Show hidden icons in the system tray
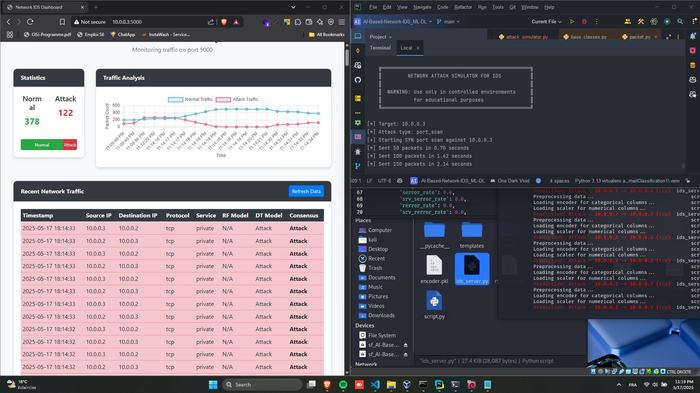Viewport: 700px width, 393px height. pos(619,385)
